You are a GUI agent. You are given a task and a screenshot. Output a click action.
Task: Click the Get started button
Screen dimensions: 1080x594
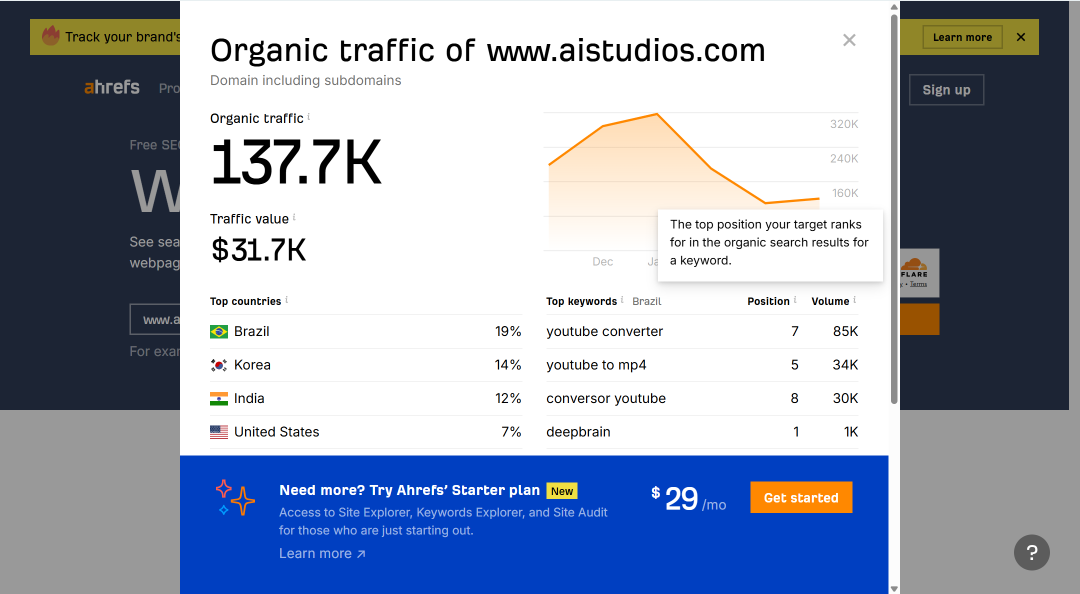(x=801, y=498)
